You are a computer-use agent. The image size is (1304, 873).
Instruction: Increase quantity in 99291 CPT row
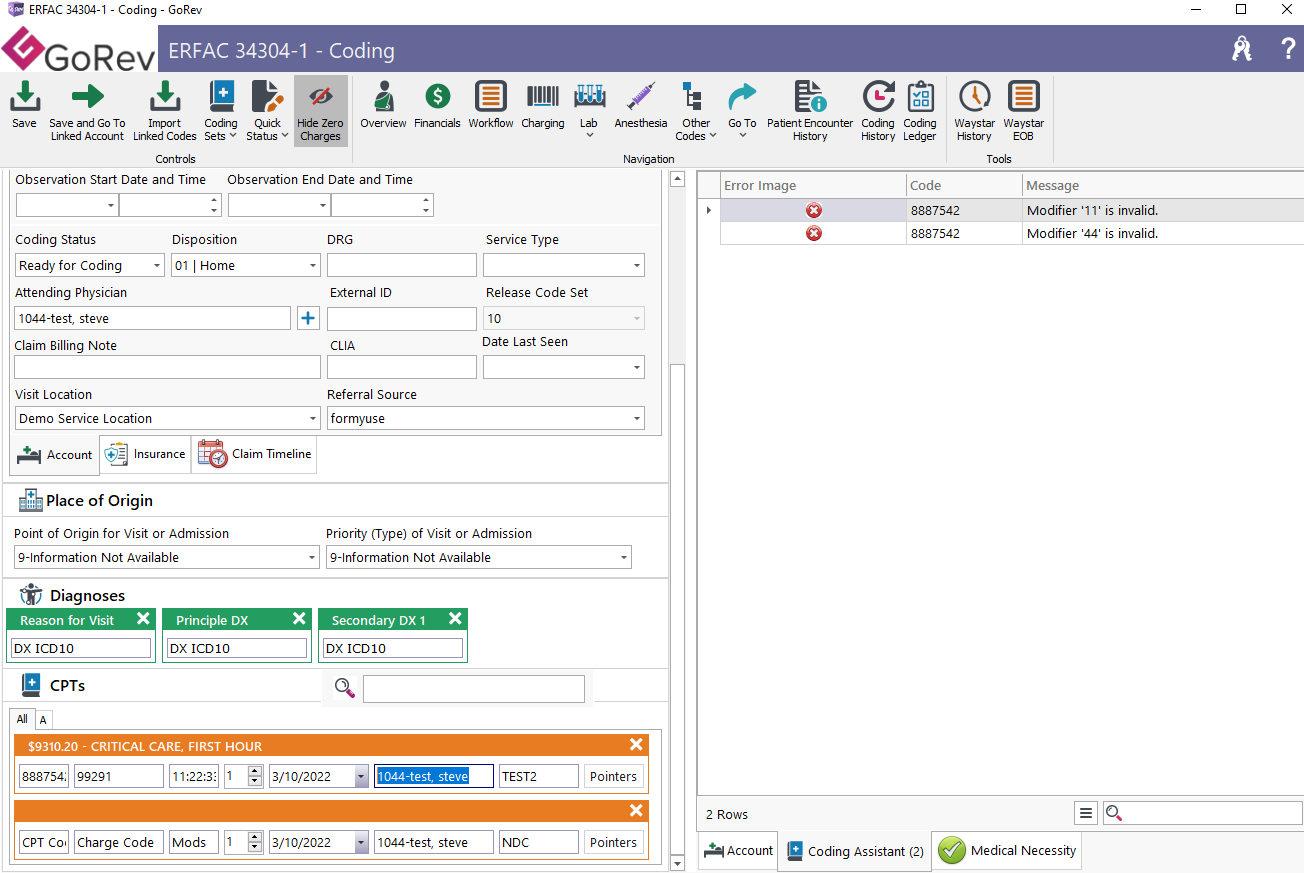(255, 771)
